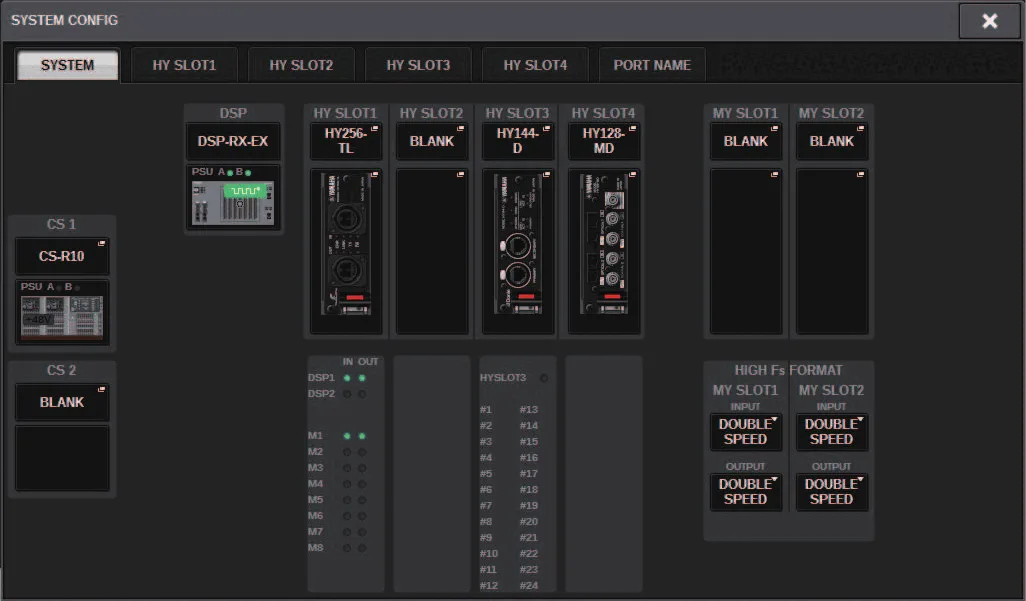
Task: Select the HY SLOT2 BLANK button
Action: coord(432,141)
